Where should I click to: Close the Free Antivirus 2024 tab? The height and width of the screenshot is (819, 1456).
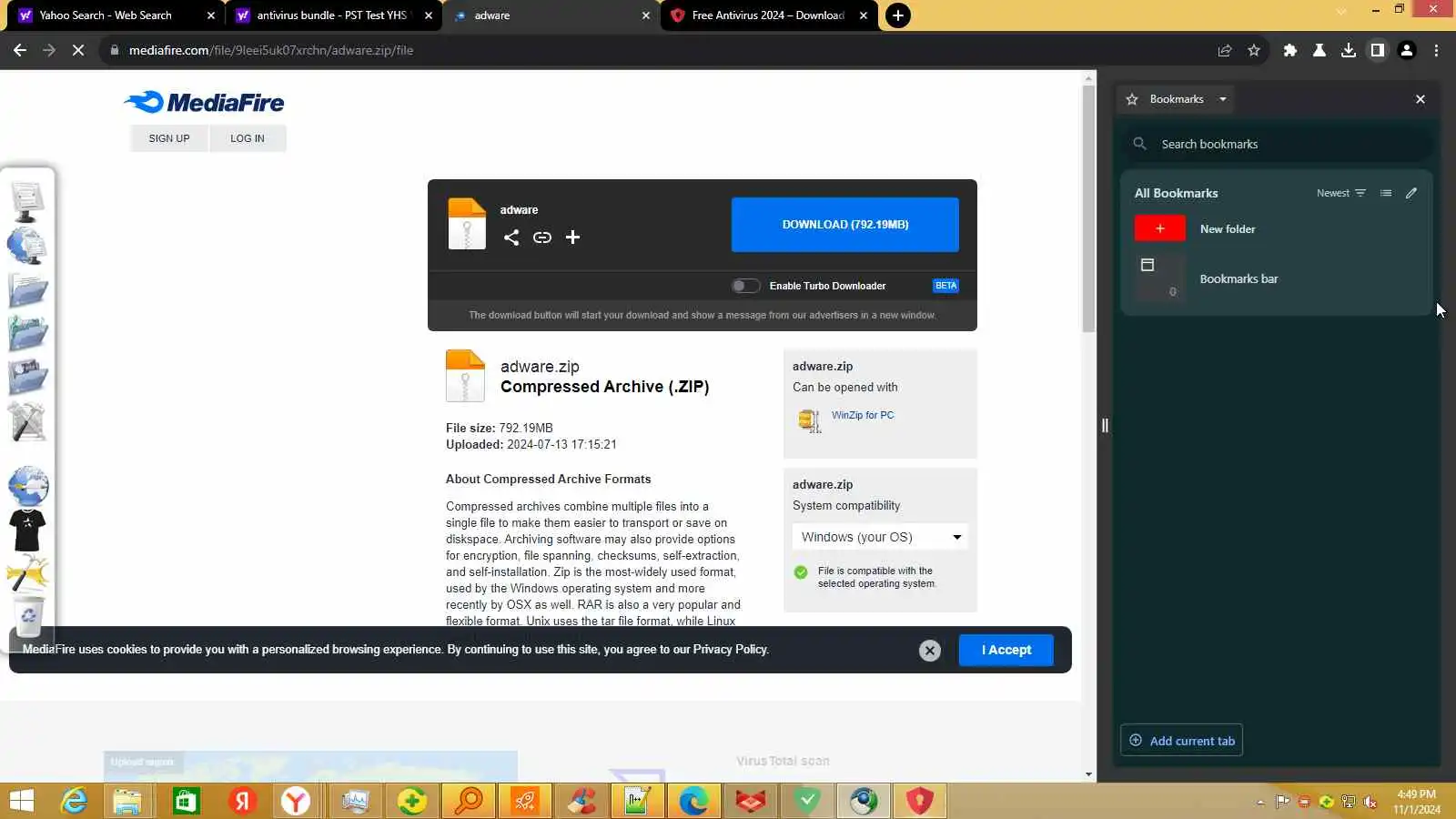click(x=864, y=15)
